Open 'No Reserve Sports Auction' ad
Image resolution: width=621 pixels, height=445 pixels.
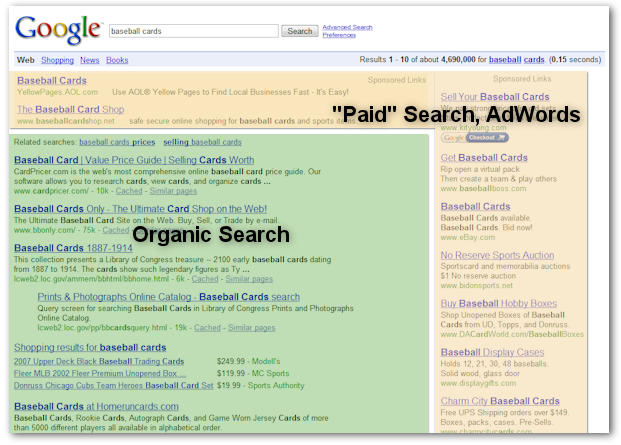tap(497, 255)
